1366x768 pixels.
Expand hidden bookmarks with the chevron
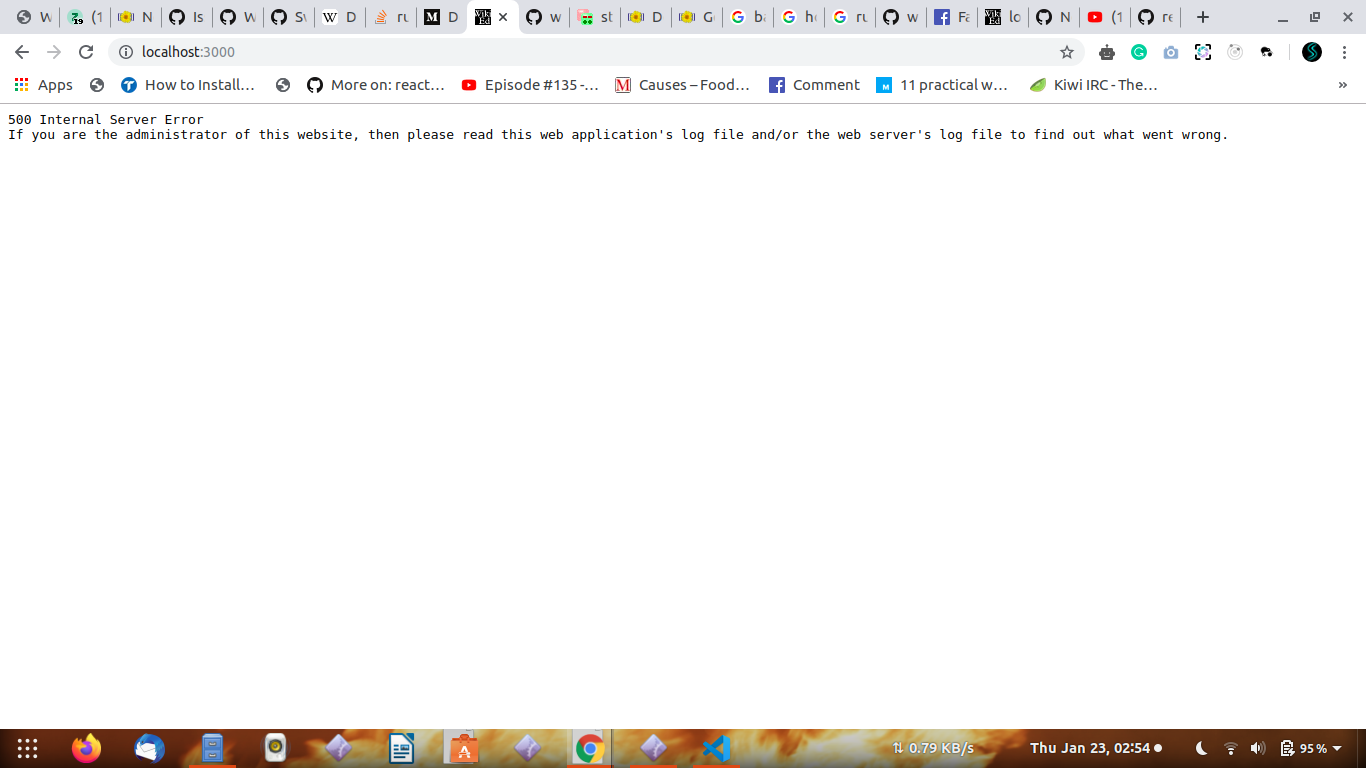click(1342, 85)
